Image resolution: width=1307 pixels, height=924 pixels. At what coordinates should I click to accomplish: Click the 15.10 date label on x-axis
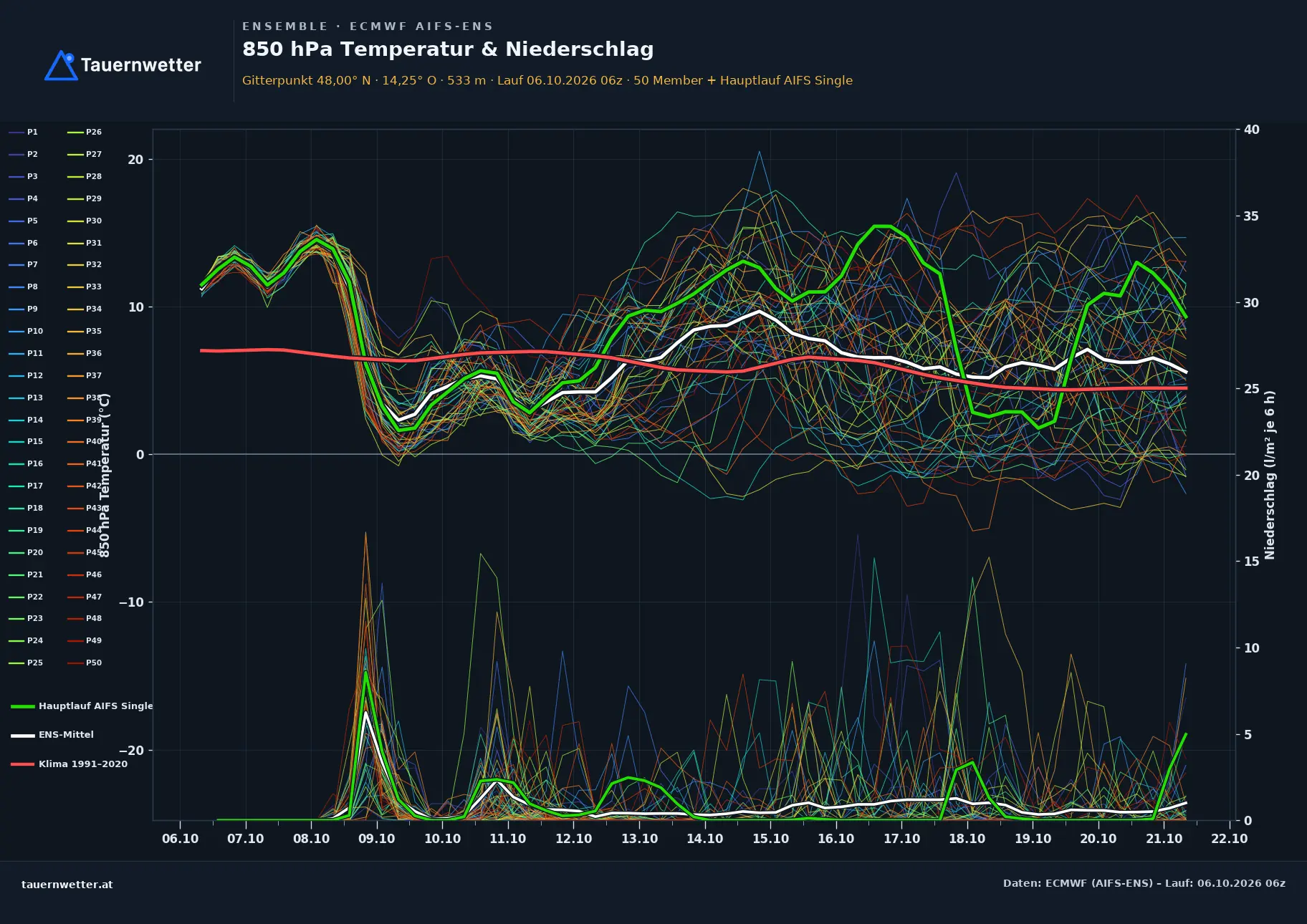click(x=770, y=839)
